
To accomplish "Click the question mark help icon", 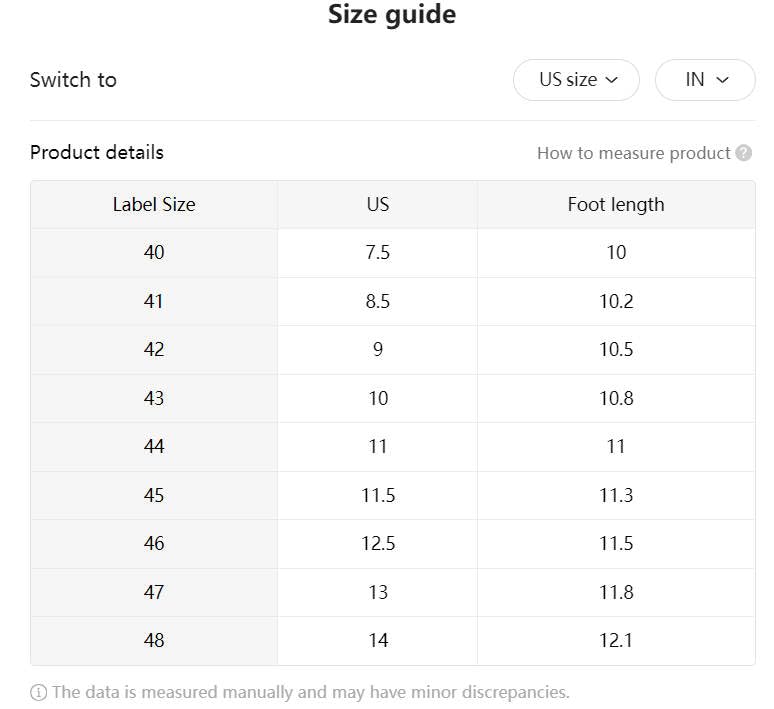I will 743,153.
